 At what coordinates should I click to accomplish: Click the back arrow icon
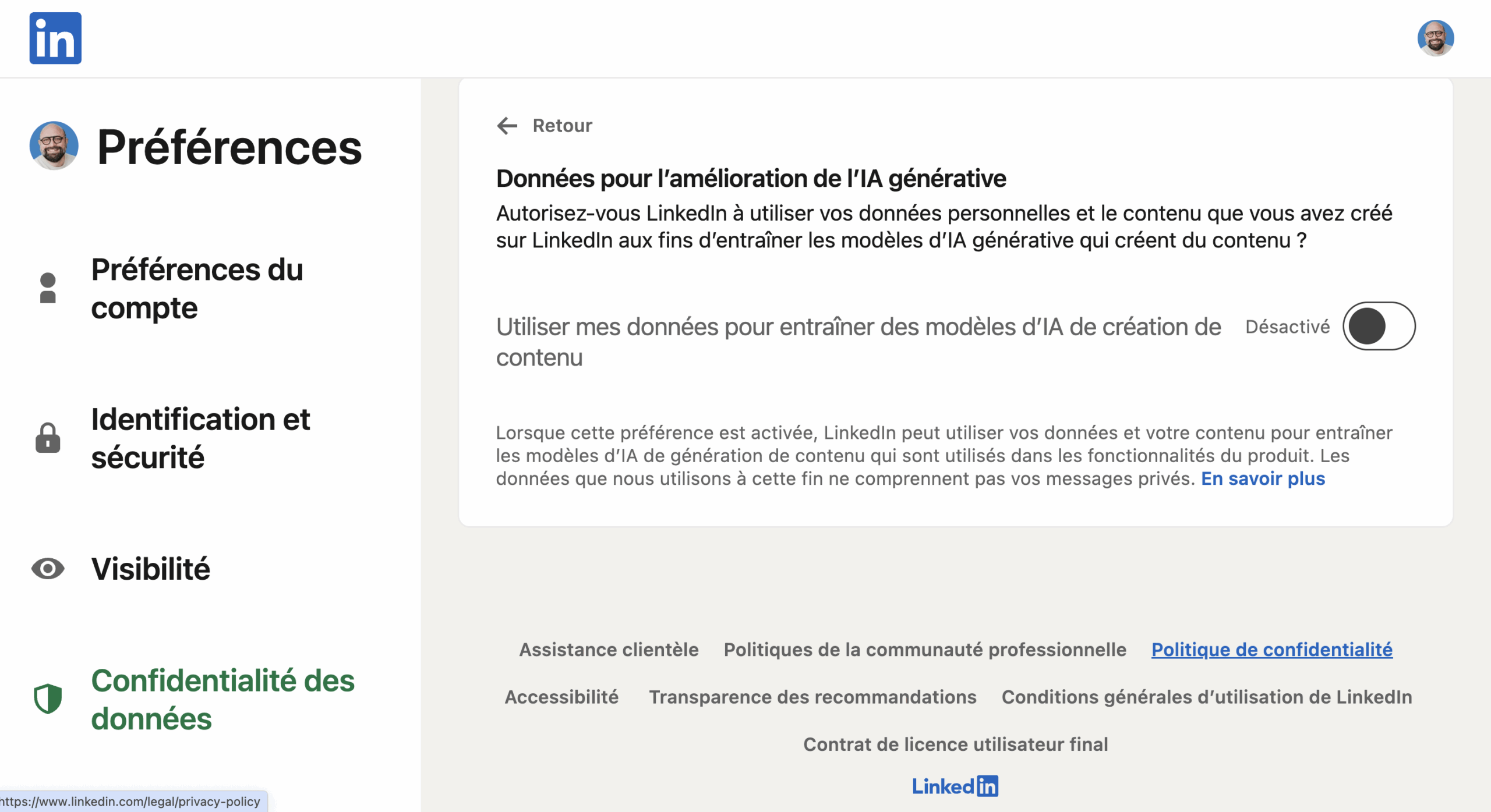coord(507,126)
